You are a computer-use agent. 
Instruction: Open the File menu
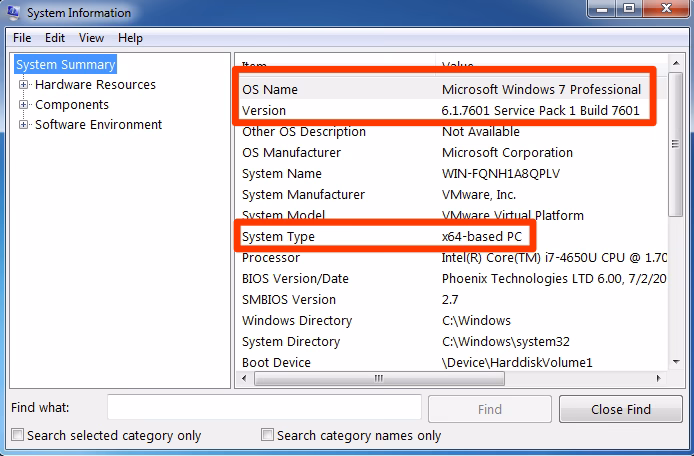[x=22, y=38]
